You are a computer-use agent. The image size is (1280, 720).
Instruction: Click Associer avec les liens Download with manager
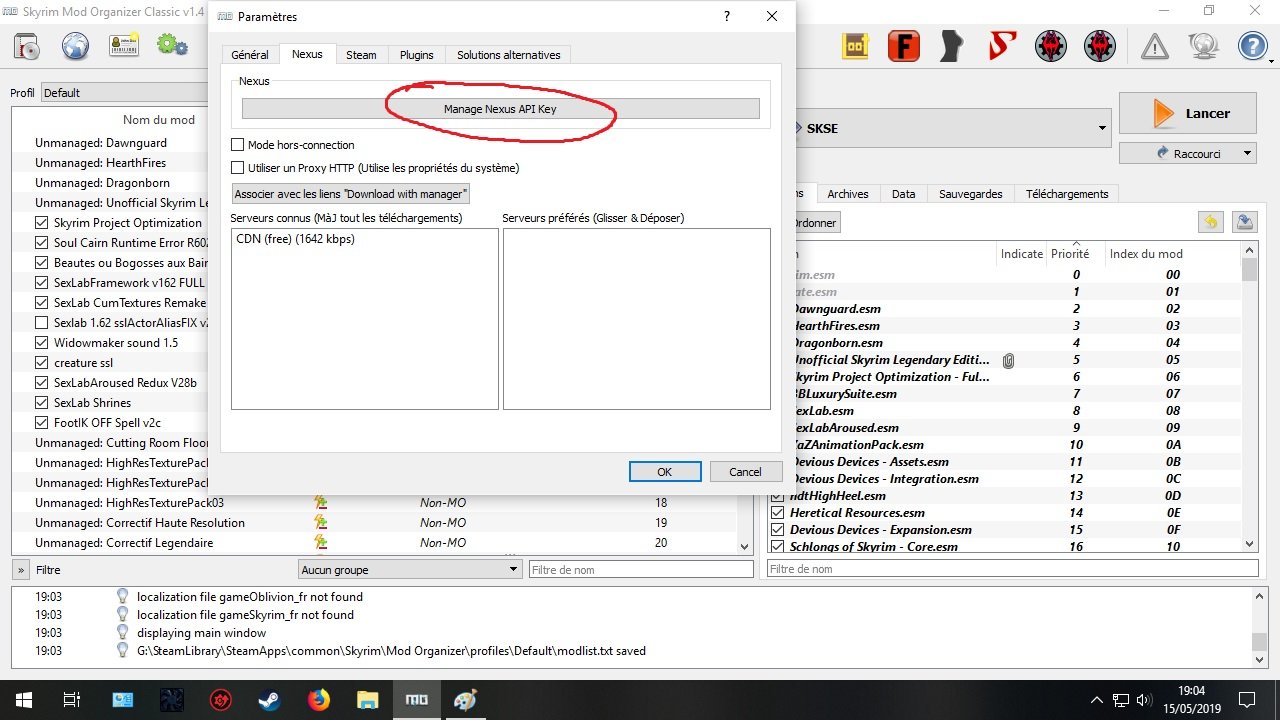351,194
